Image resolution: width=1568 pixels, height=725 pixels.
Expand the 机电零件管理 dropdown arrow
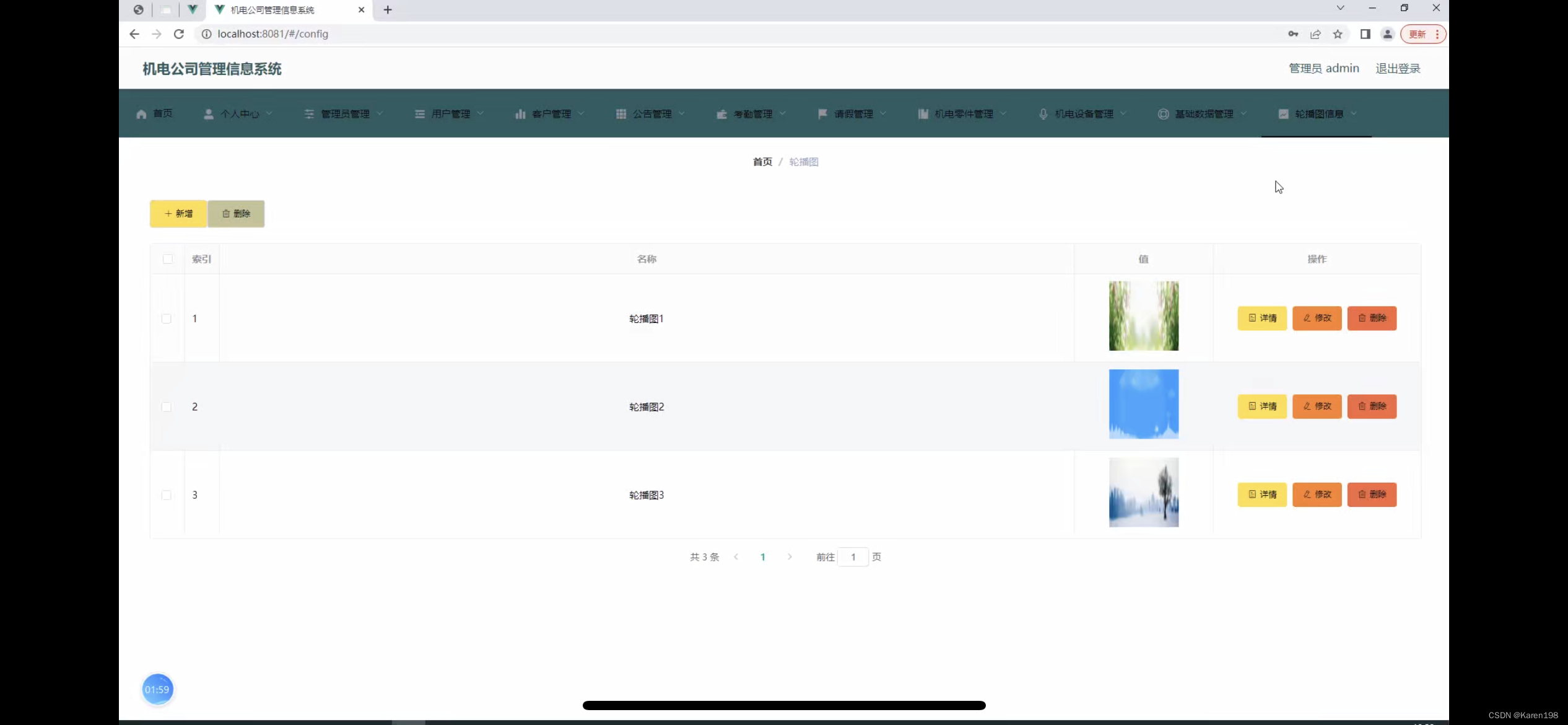(1003, 113)
